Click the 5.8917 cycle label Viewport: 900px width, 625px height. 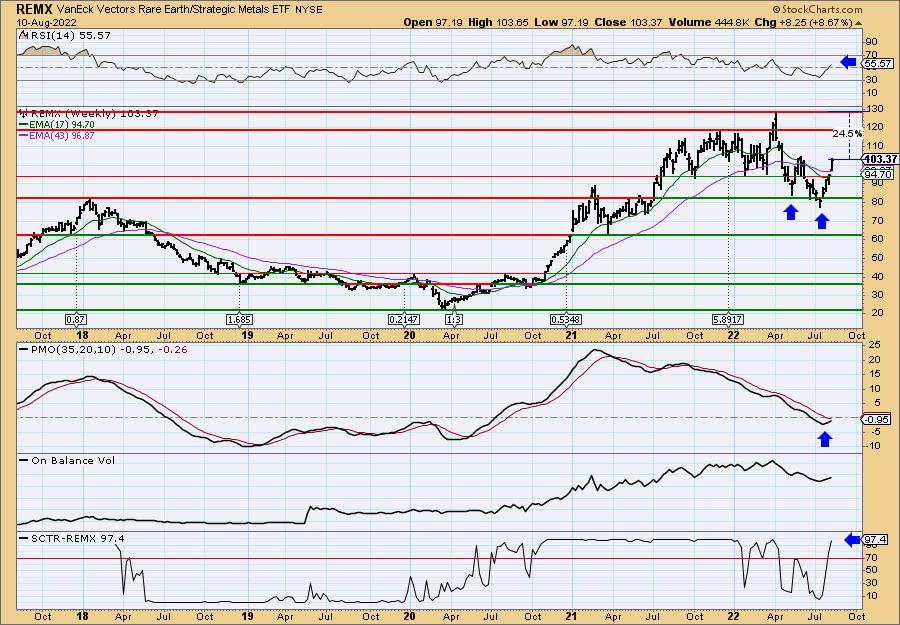(x=729, y=319)
